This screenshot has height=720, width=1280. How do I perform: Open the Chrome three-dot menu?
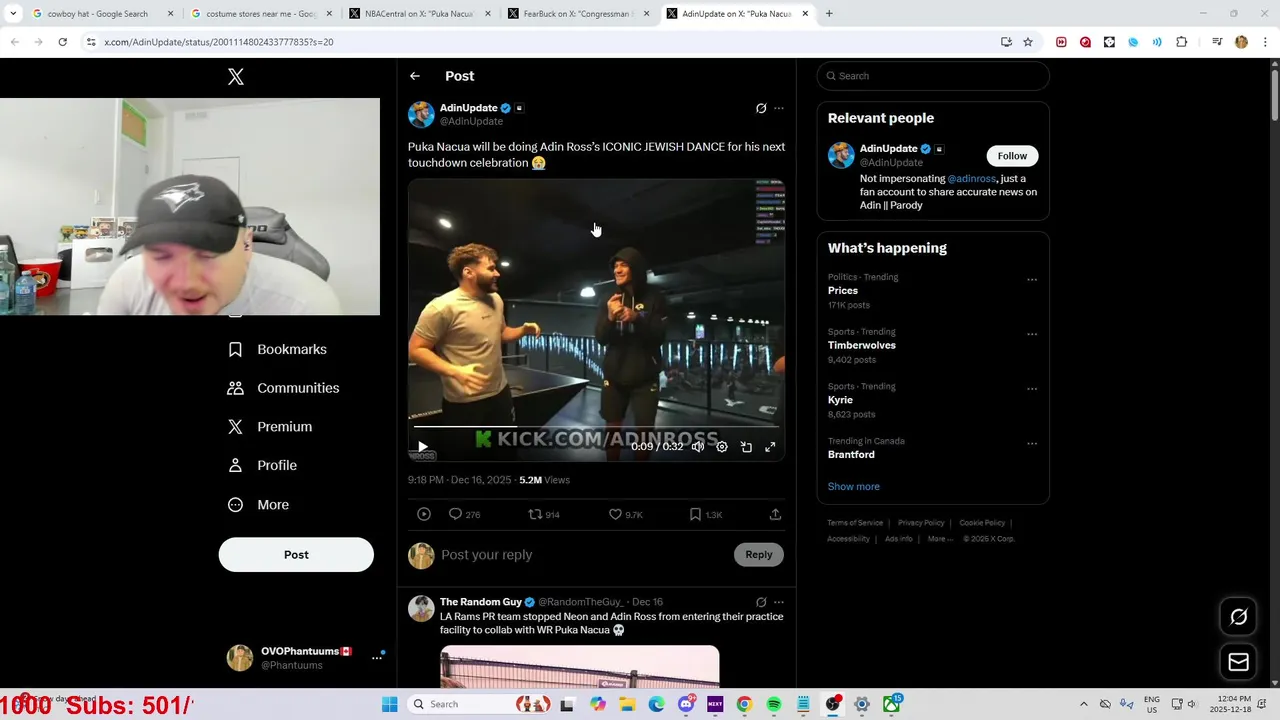click(x=1265, y=42)
